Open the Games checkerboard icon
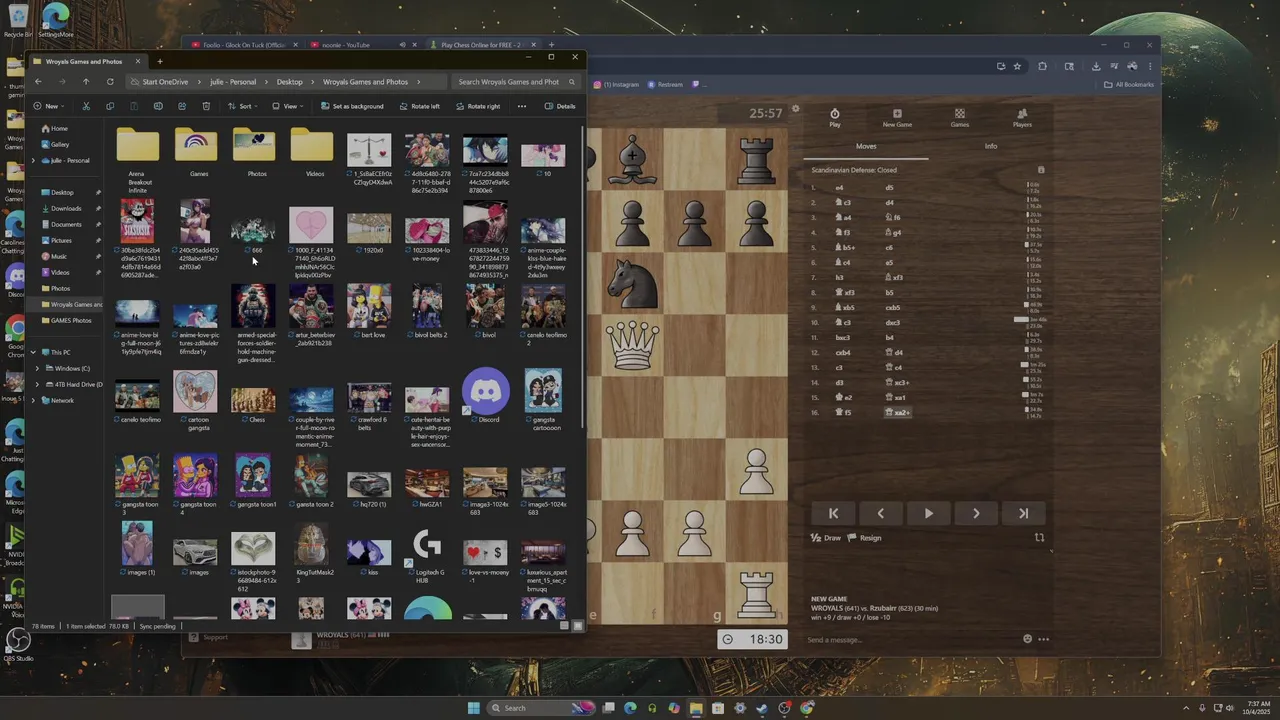Viewport: 1280px width, 720px height. [959, 114]
